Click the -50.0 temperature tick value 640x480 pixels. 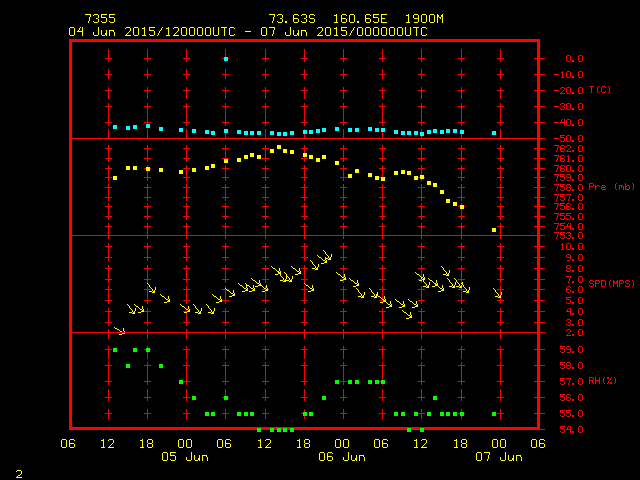tap(569, 139)
